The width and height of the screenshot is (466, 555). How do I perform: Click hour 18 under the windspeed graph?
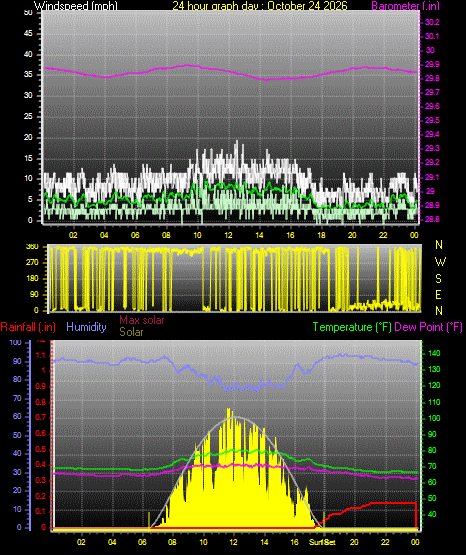pos(321,235)
